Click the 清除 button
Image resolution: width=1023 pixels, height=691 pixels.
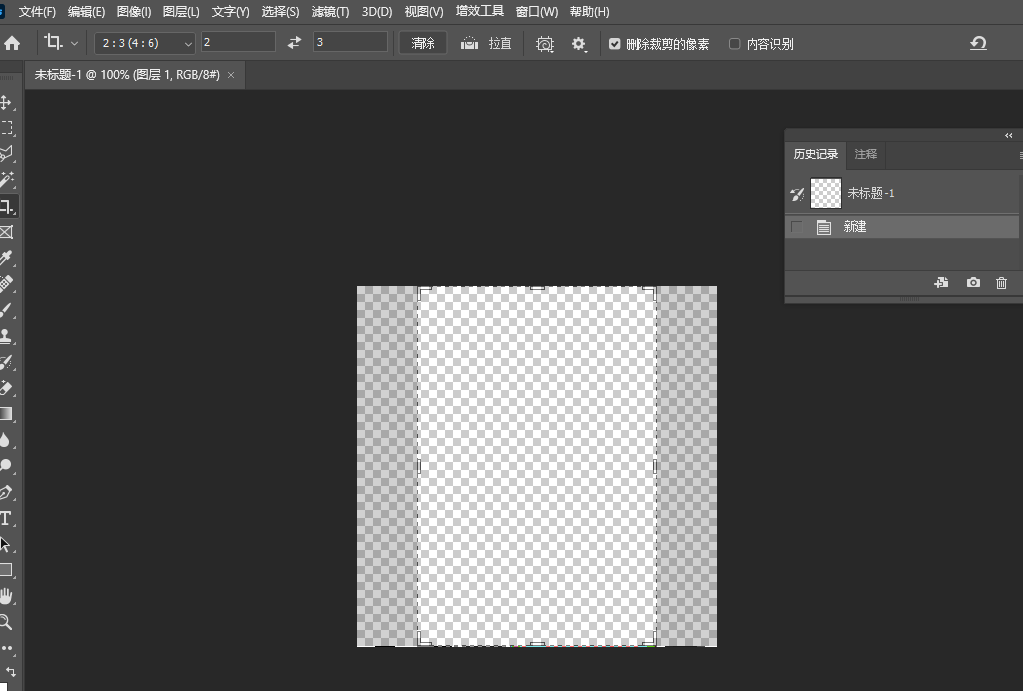click(422, 42)
